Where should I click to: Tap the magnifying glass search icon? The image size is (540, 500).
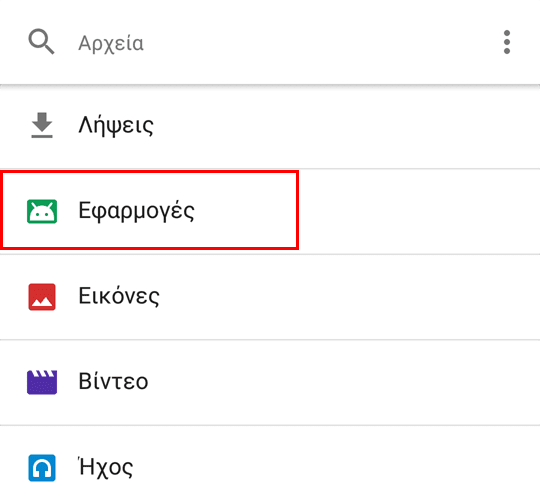click(x=41, y=41)
